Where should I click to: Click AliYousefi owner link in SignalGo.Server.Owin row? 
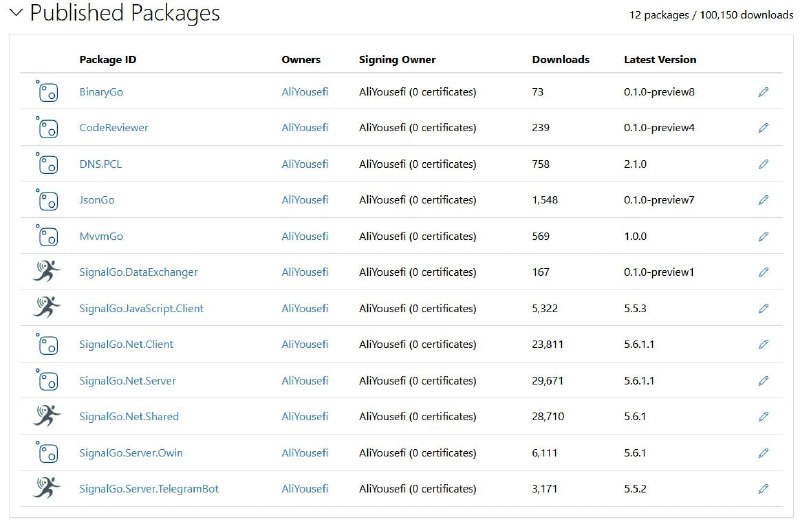(305, 453)
